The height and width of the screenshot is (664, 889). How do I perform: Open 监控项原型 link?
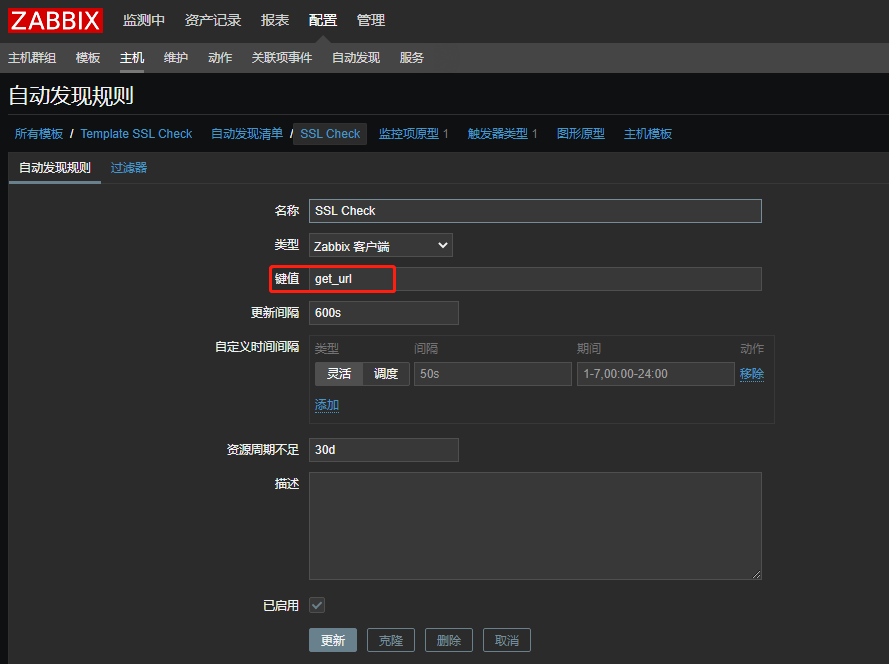coord(408,134)
